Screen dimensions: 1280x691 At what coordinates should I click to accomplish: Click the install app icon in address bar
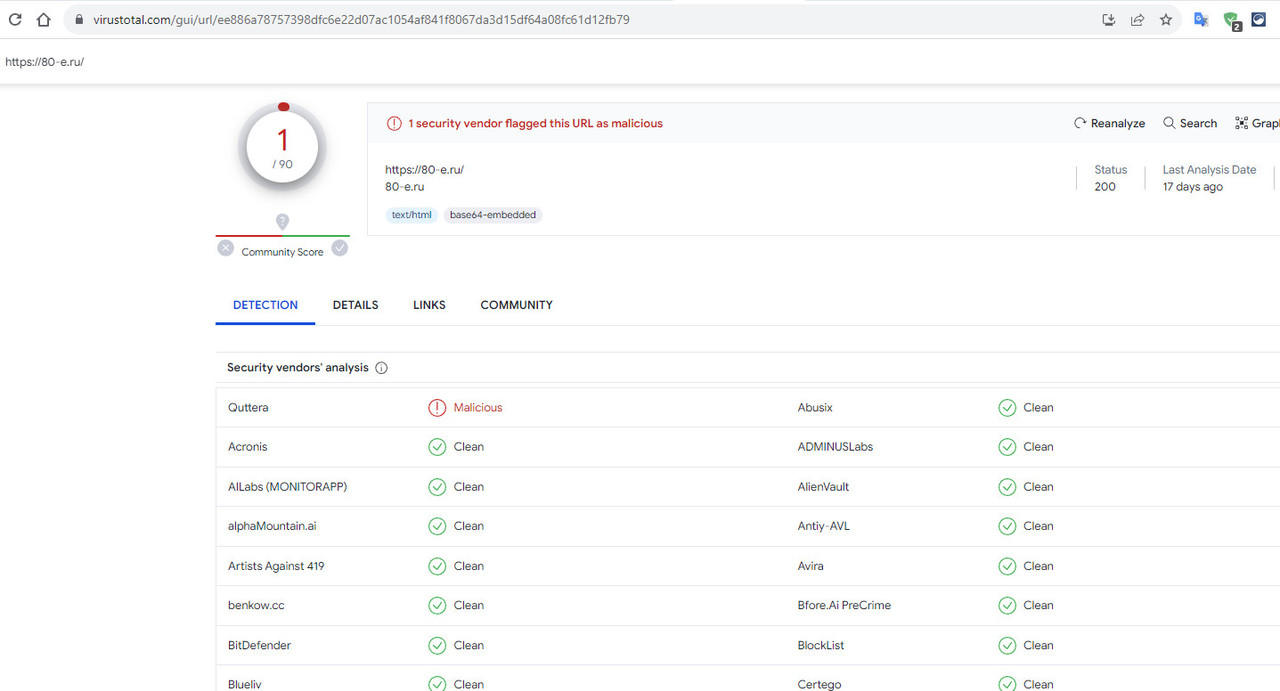[x=1109, y=19]
